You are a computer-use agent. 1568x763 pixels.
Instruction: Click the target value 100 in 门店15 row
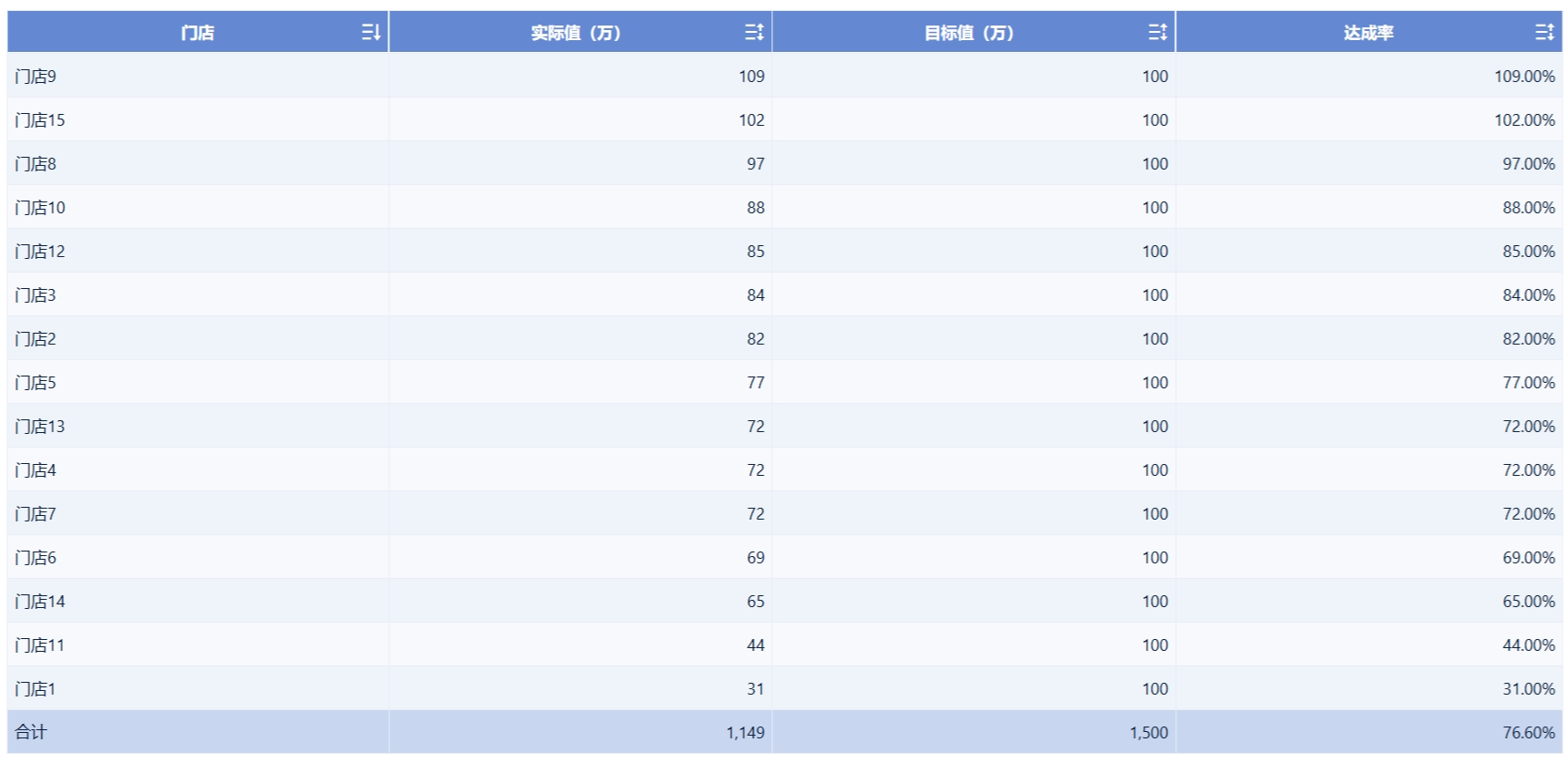coord(1155,120)
